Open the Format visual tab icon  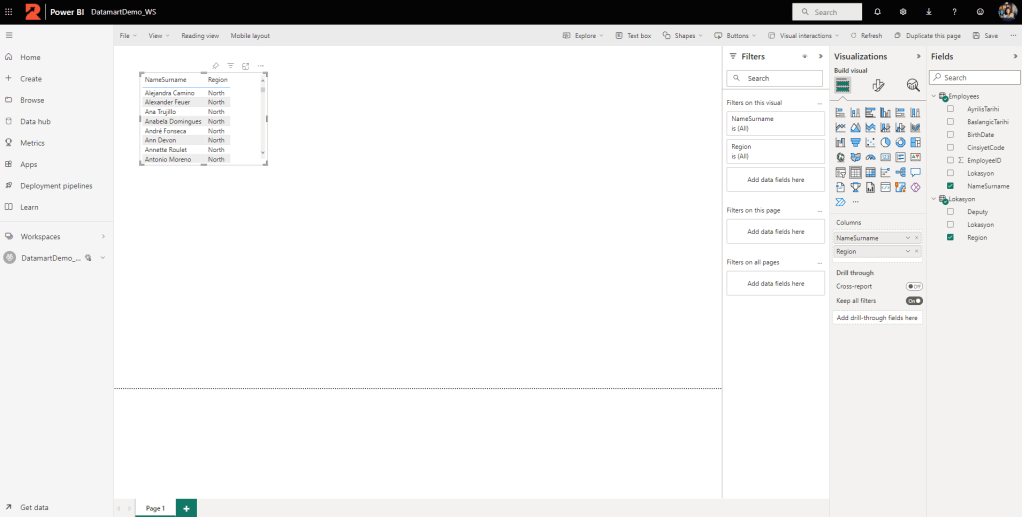pyautogui.click(x=878, y=86)
